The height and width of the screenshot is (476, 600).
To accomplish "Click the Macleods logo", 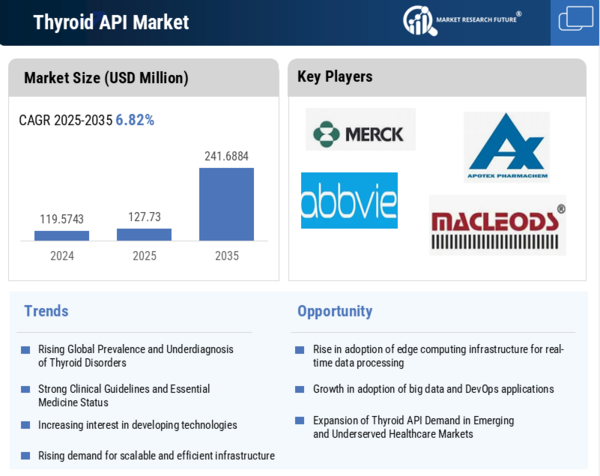I will [x=497, y=225].
